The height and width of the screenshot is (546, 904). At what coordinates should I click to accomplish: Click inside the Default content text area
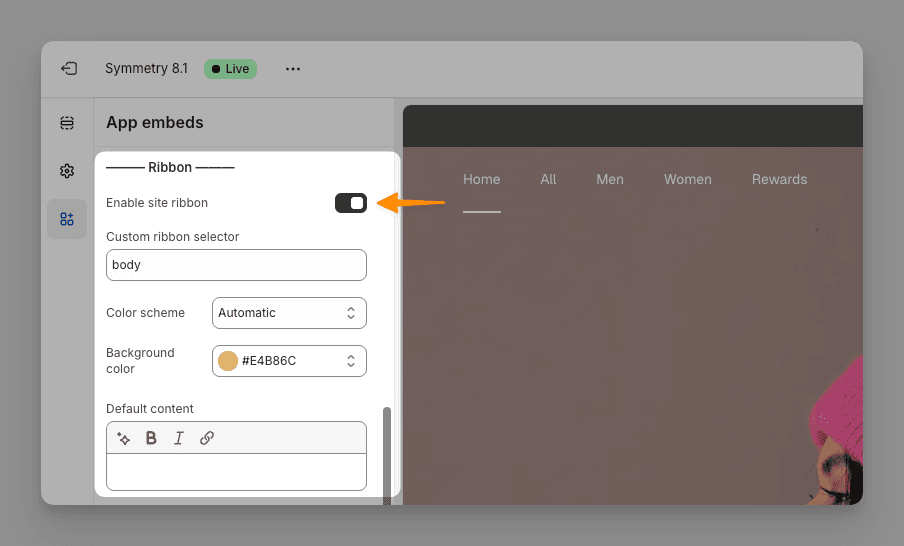pyautogui.click(x=236, y=472)
